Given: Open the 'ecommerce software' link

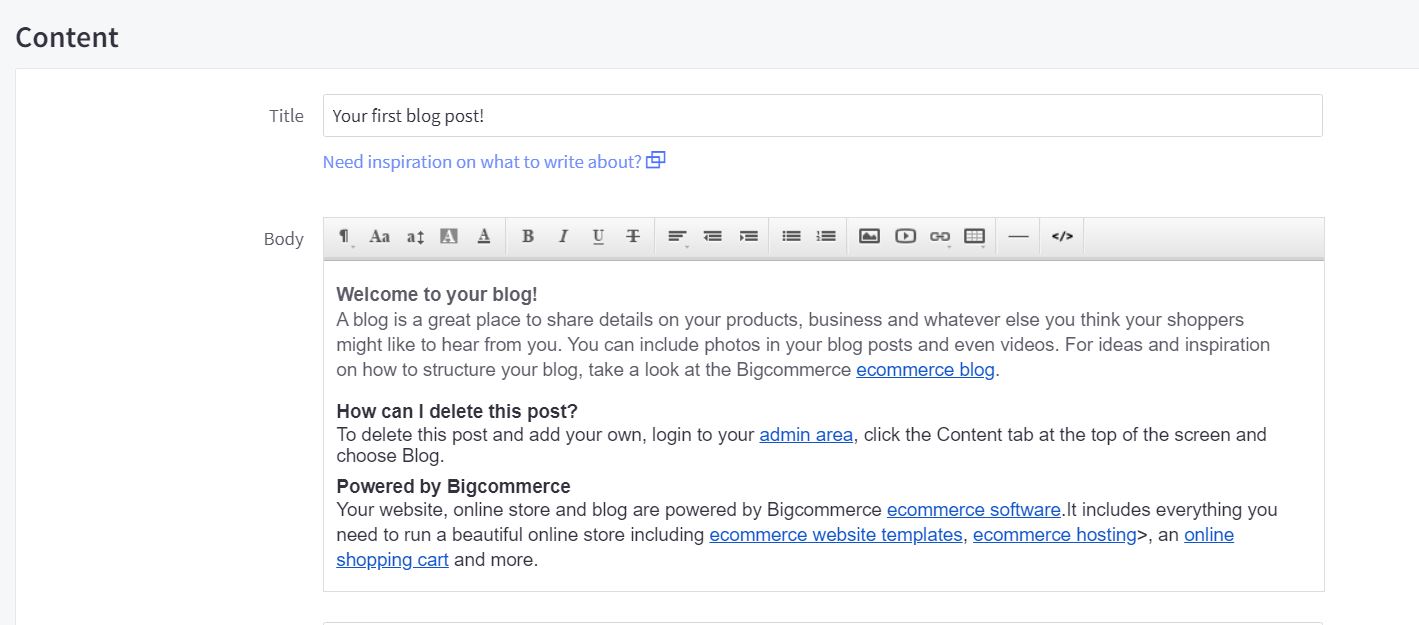Looking at the screenshot, I should coord(974,510).
